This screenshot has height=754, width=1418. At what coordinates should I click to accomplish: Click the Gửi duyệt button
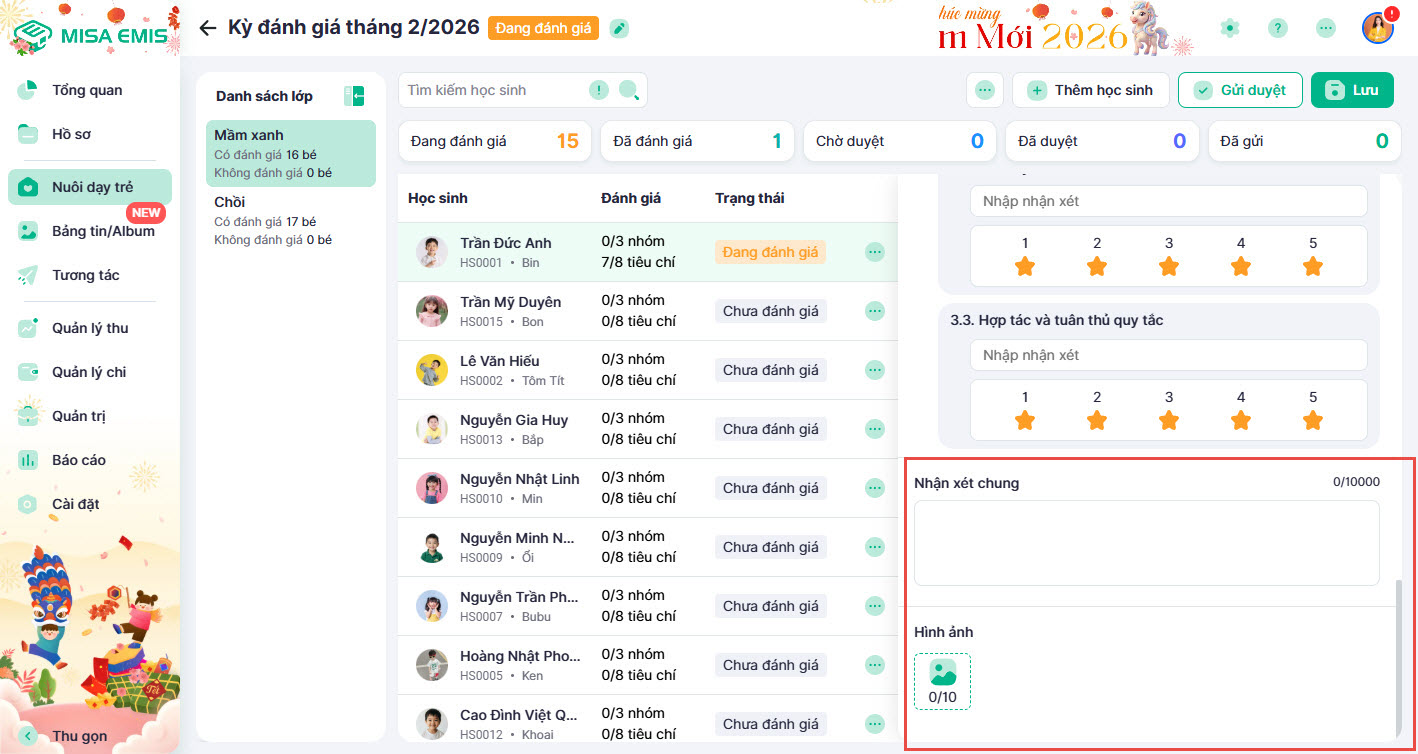1240,90
